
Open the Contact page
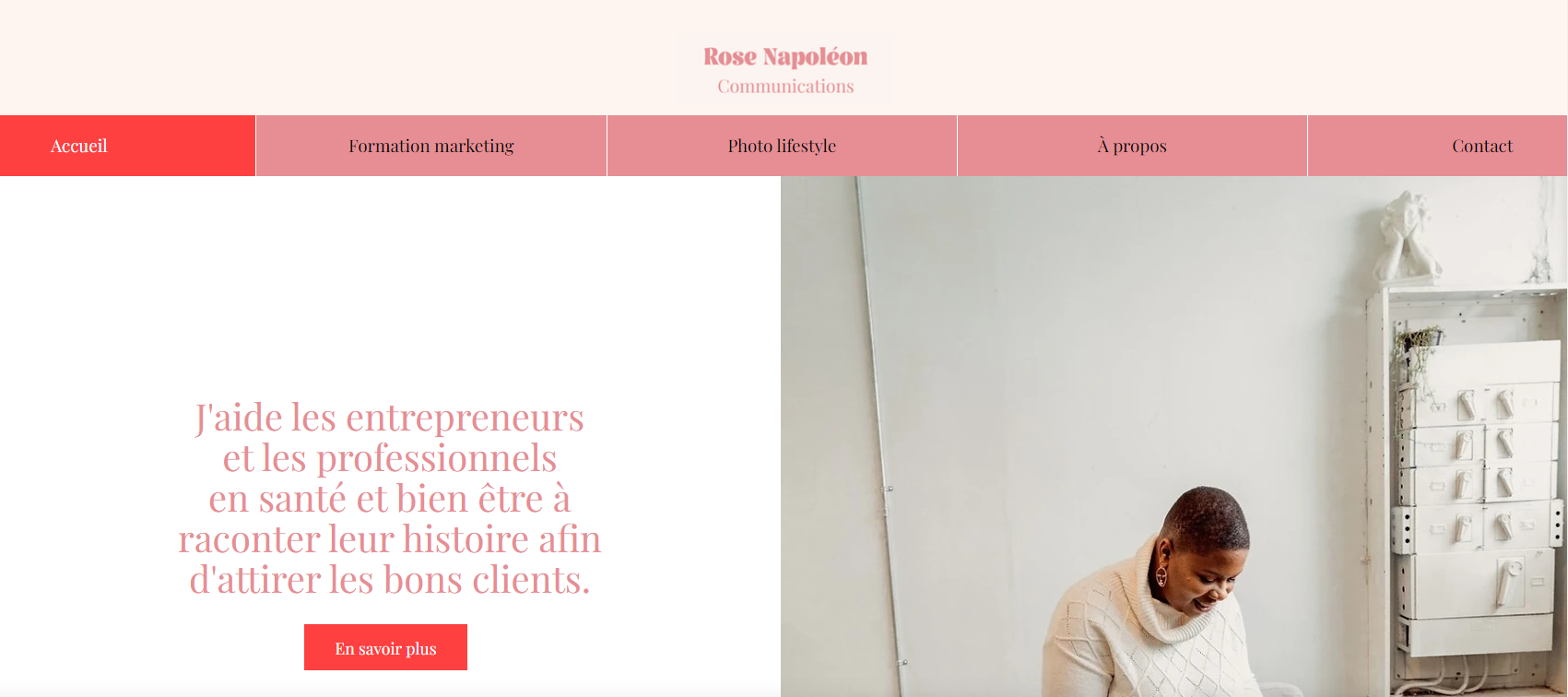click(1482, 146)
